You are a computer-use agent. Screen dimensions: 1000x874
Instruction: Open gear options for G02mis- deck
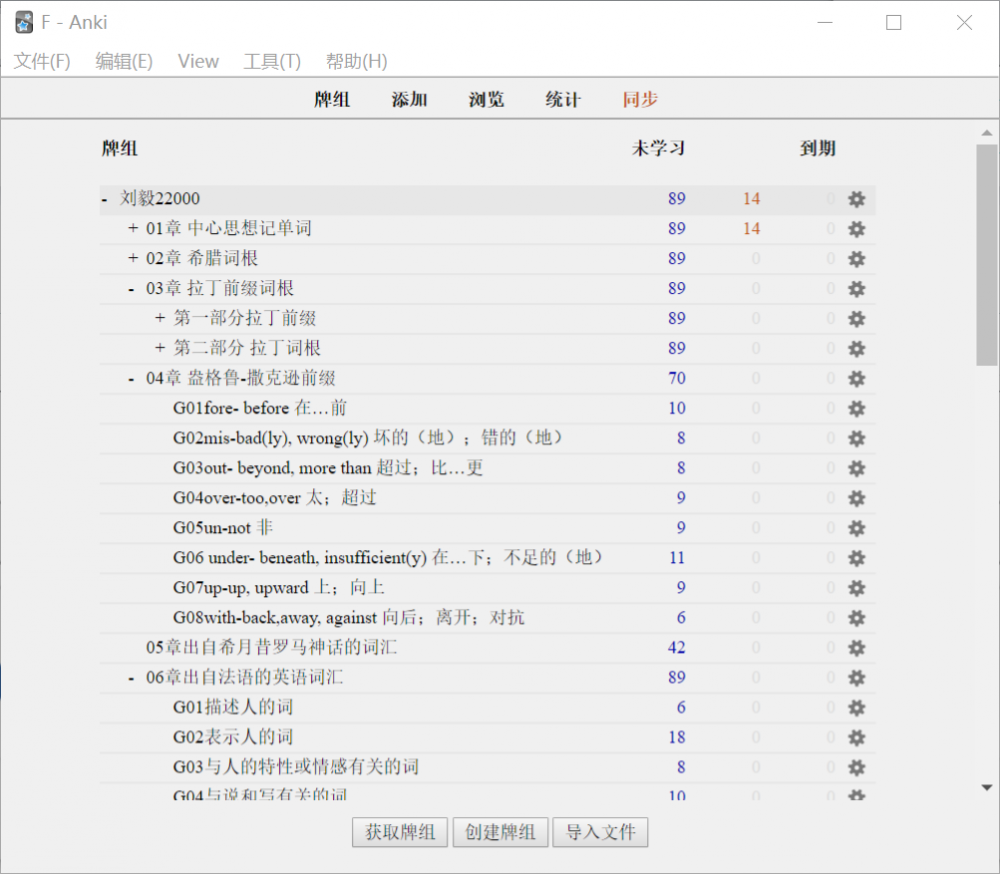point(857,439)
